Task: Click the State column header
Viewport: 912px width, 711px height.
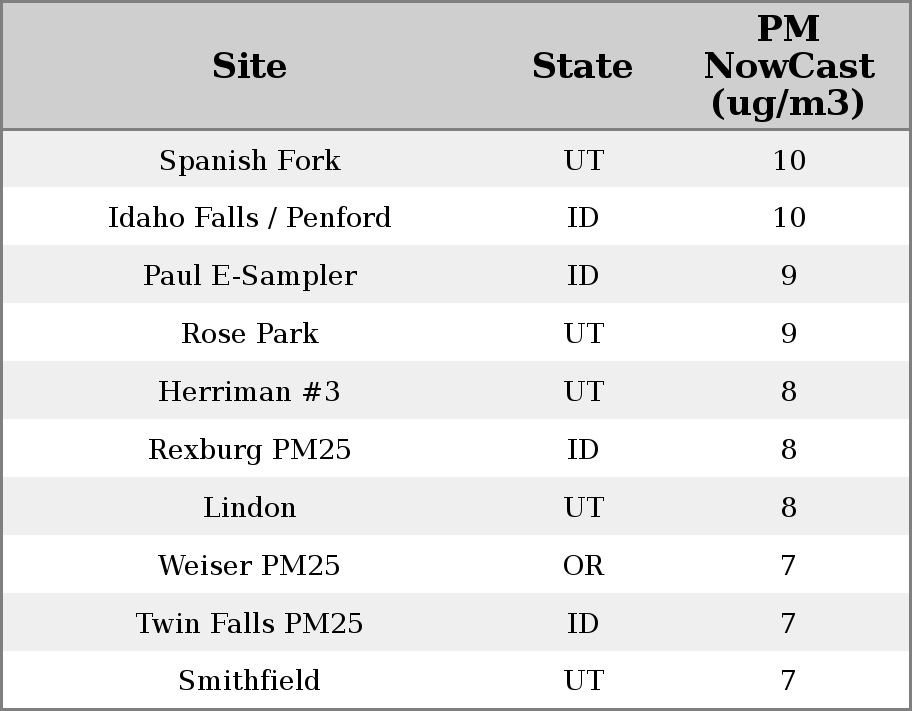Action: point(582,66)
